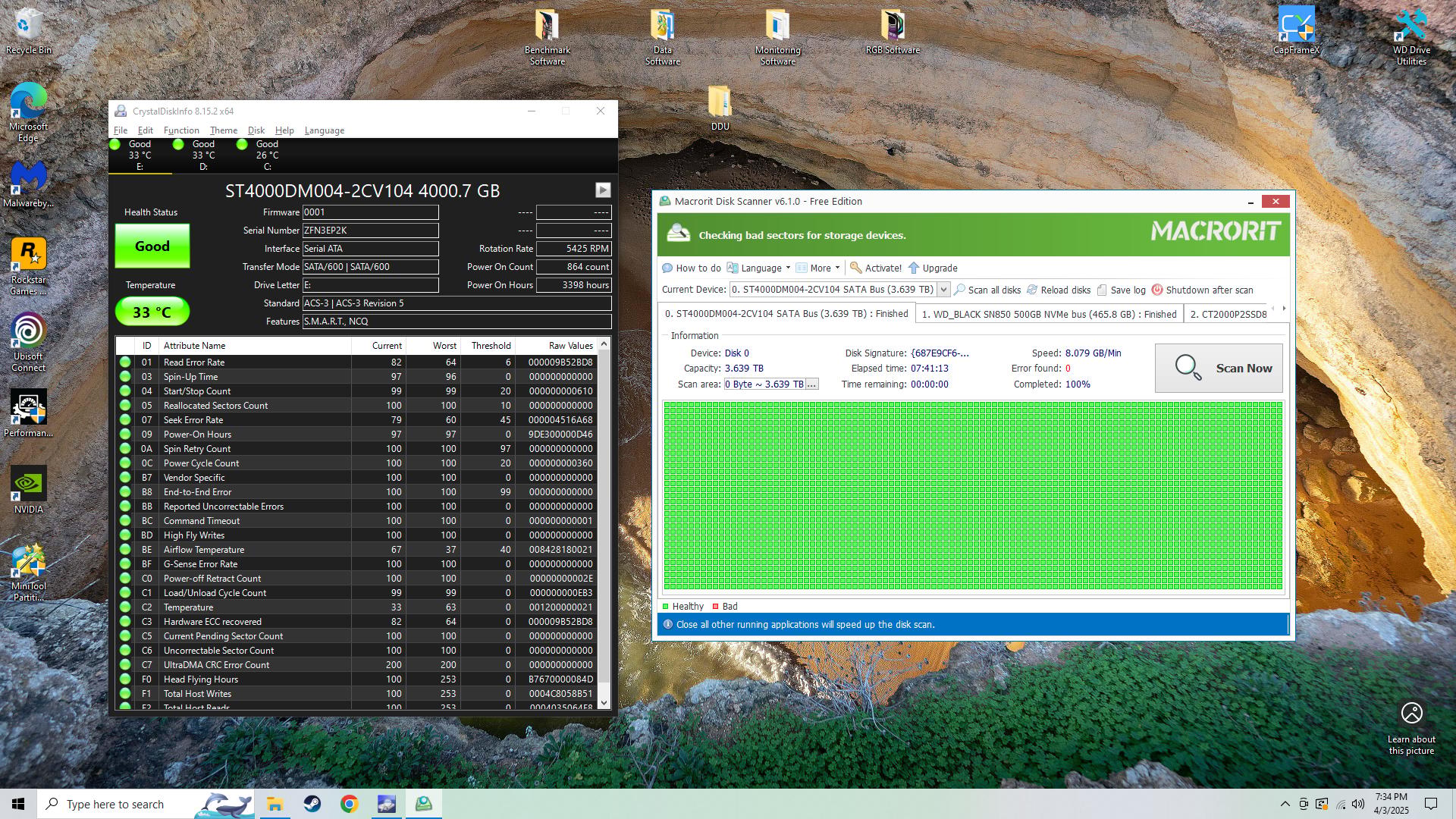The image size is (1456, 819).
Task: Open the Edit menu in CrystalDiskInfo
Action: [146, 130]
